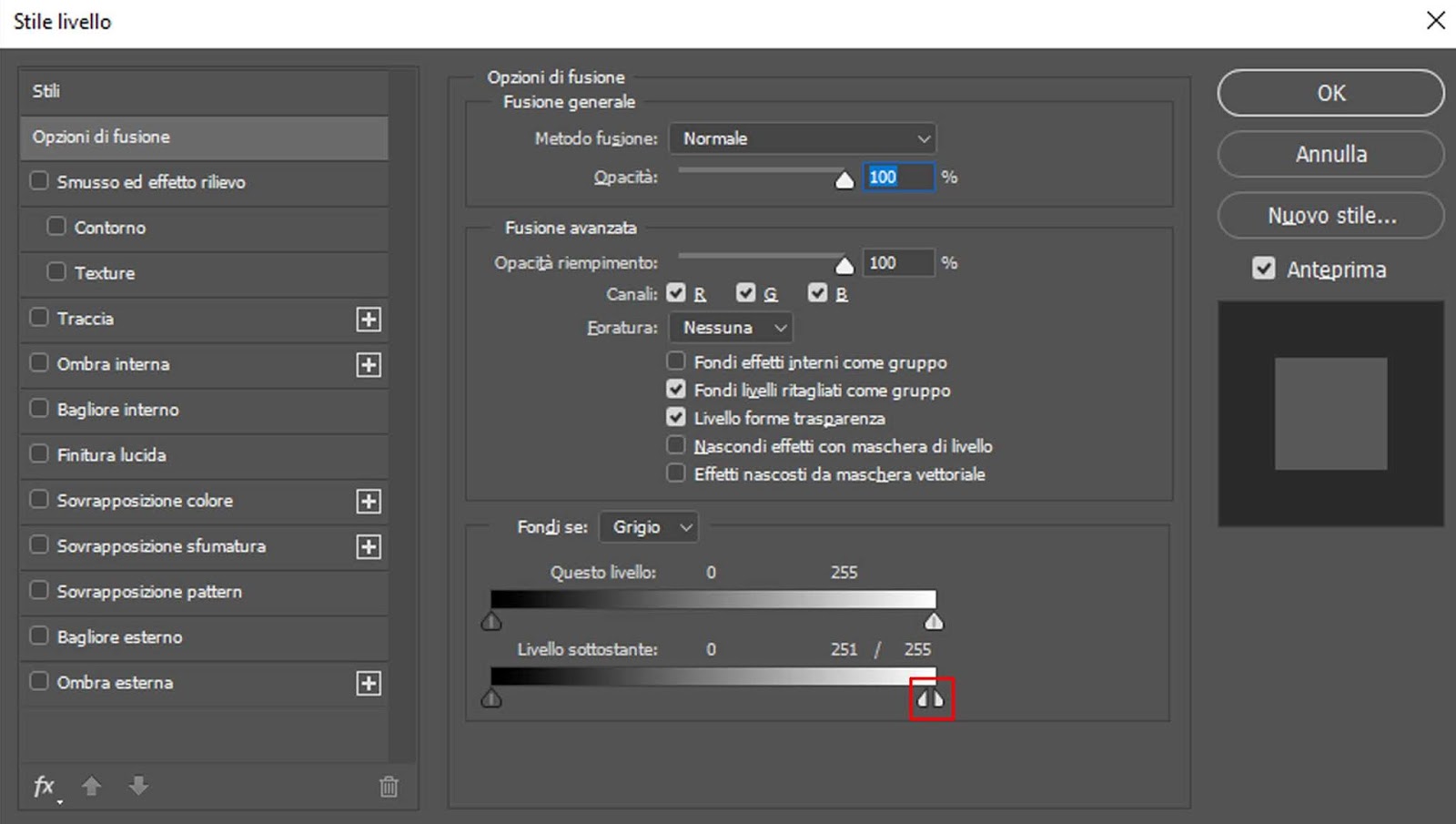Uncheck the R channel checkbox
The image size is (1456, 824).
[x=675, y=292]
